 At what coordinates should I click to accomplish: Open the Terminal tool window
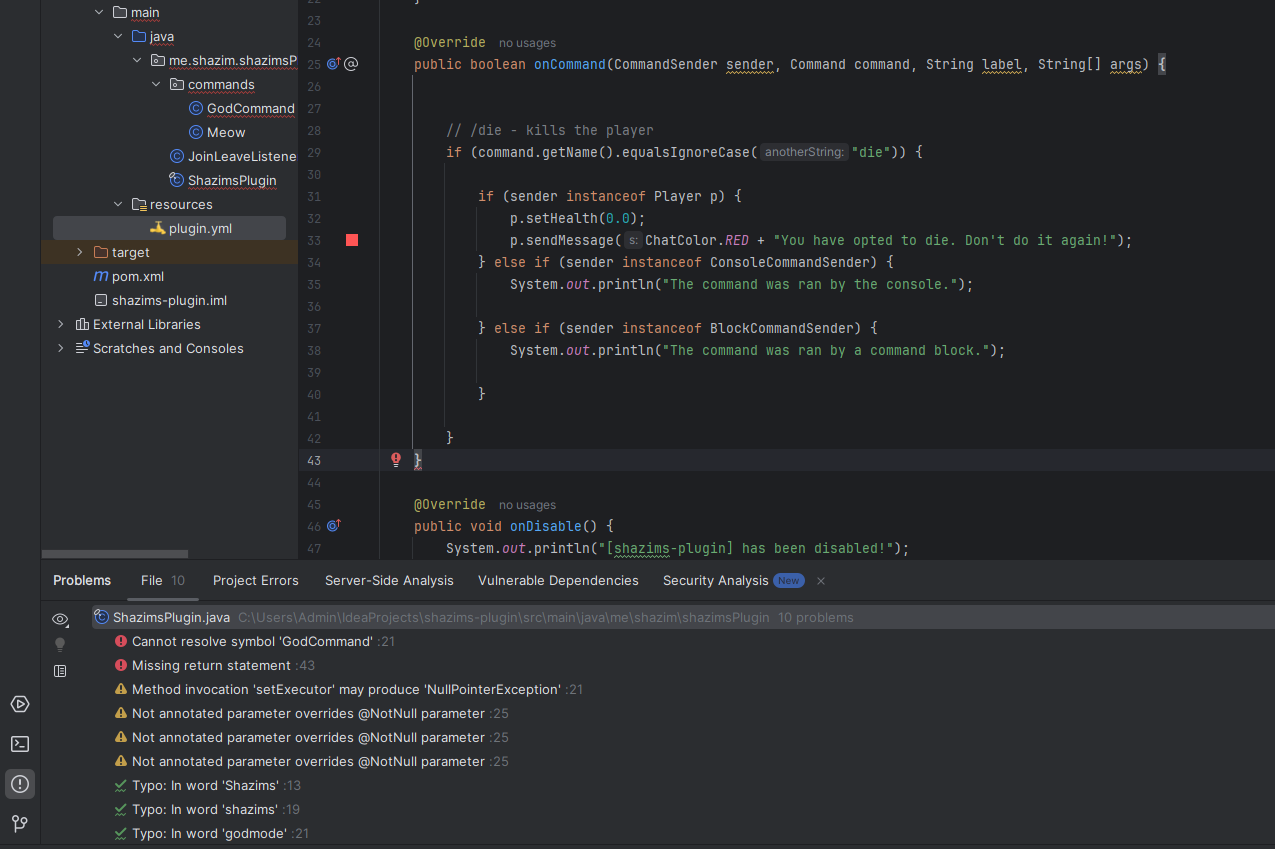pyautogui.click(x=19, y=744)
